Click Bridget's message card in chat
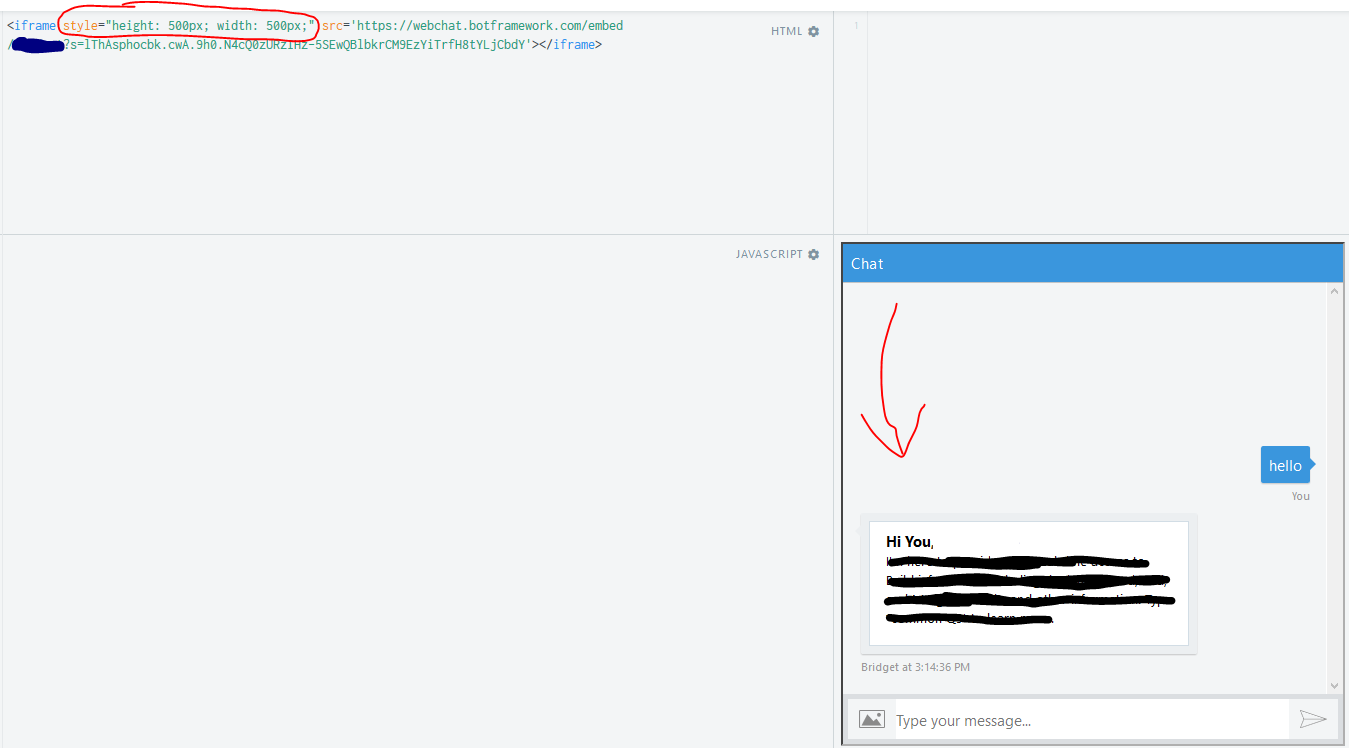The image size is (1349, 748). (1028, 585)
